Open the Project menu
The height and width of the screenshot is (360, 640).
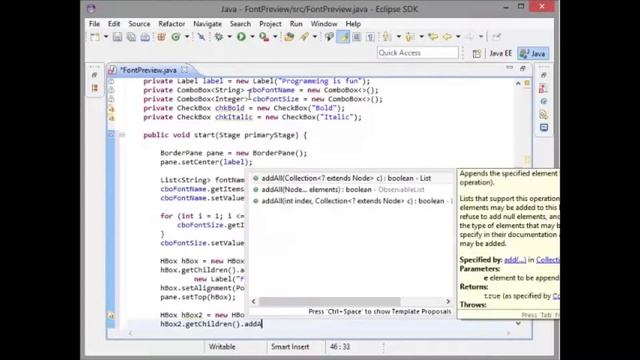tap(270, 24)
